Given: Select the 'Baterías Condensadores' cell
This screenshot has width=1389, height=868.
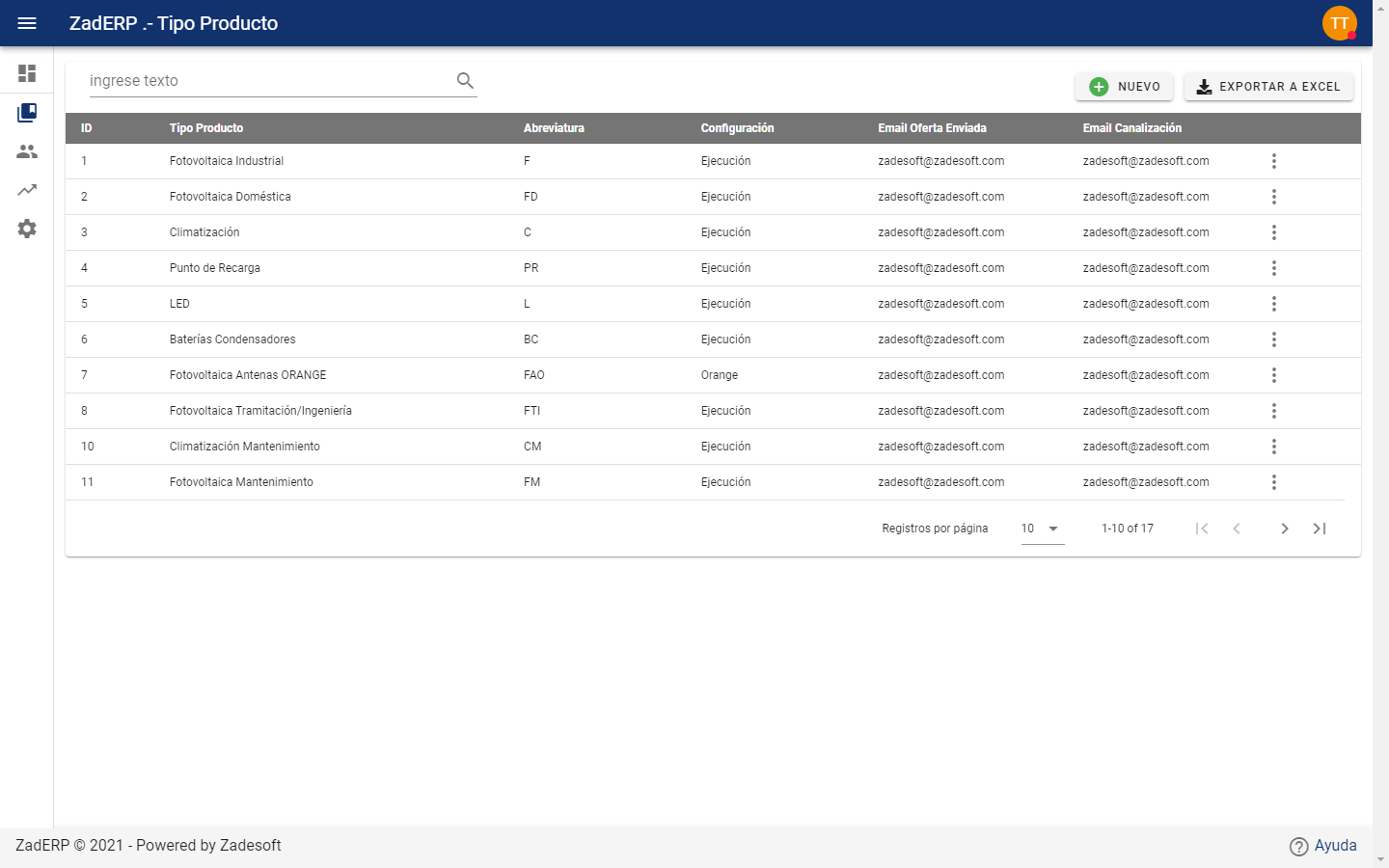Looking at the screenshot, I should (232, 339).
